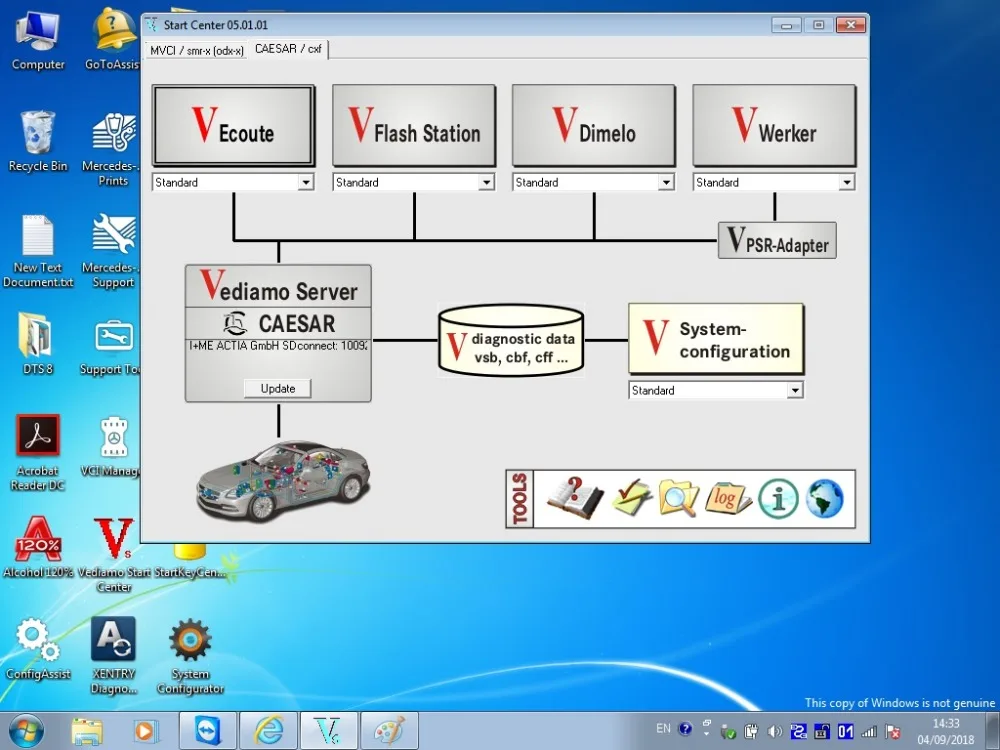Viewport: 1000px width, 750px height.
Task: Open StartKeyCenter desktop icon
Action: [x=190, y=561]
